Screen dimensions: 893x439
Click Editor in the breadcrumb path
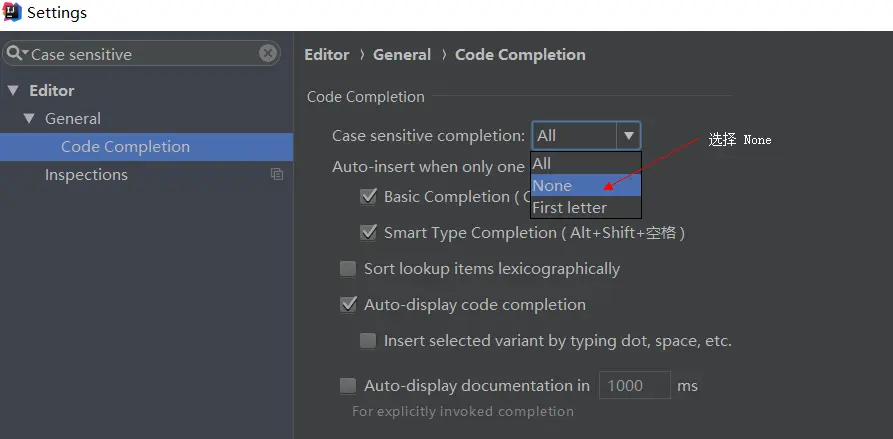[327, 55]
